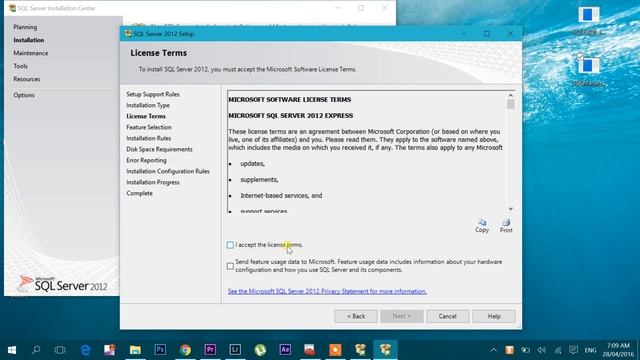Cancel the SQL Server setup

point(447,316)
